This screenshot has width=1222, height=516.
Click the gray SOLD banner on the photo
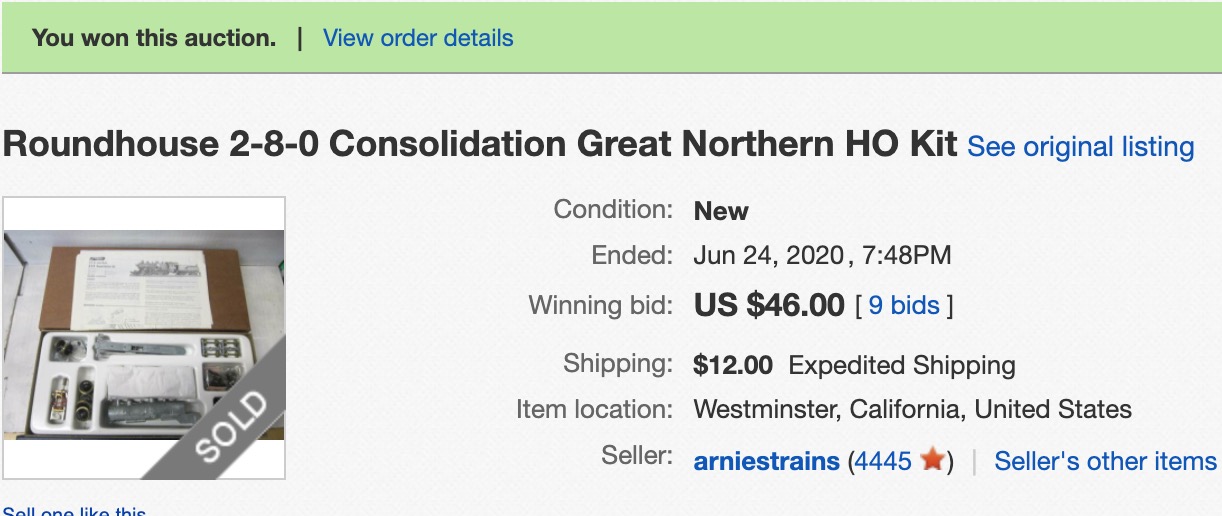coord(215,410)
